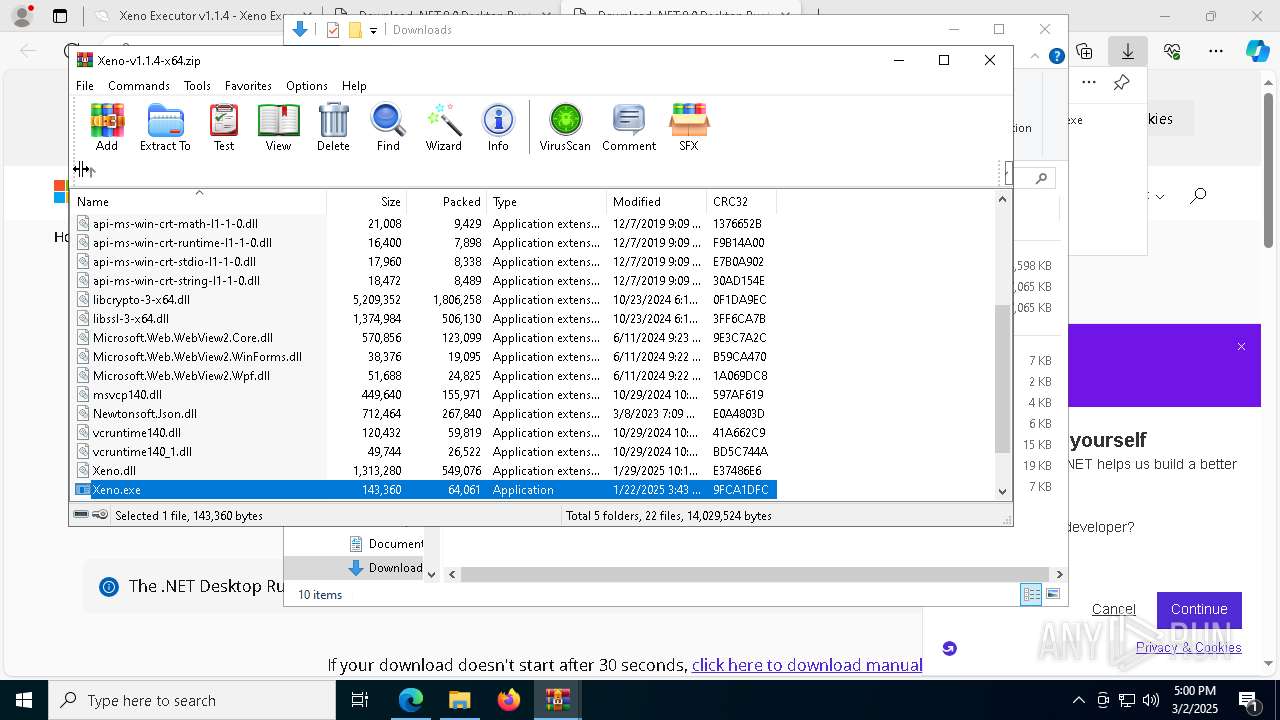Screen dimensions: 1280x720
Task: Select vcruntime140_1.dll in the list
Action: 424,452
